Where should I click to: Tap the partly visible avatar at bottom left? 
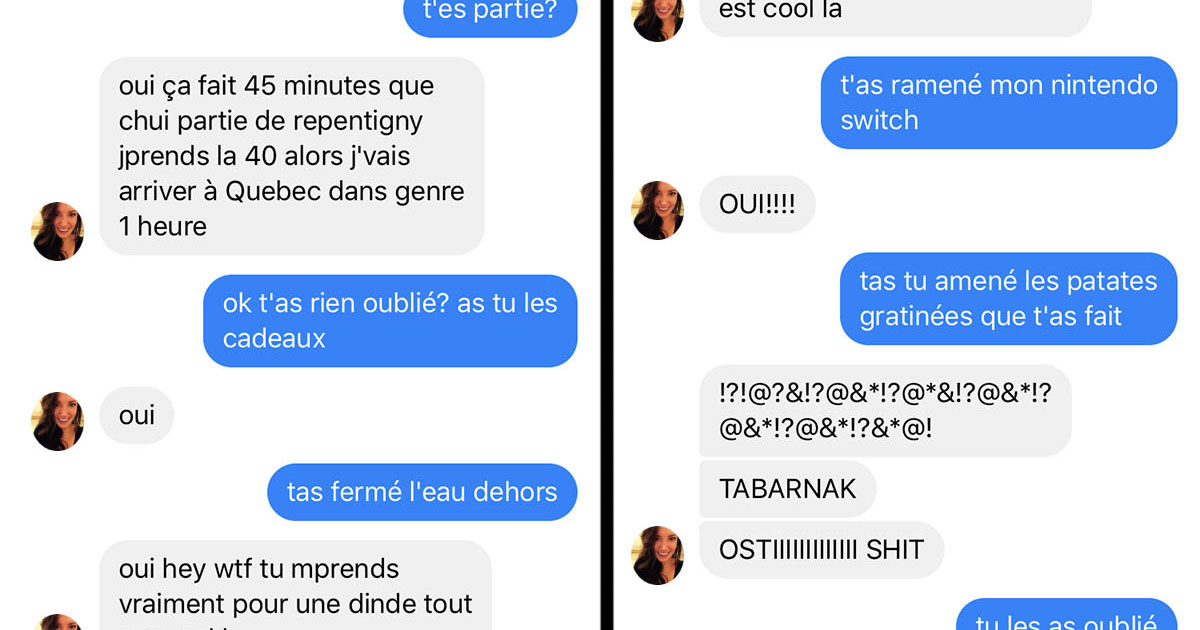tap(58, 622)
